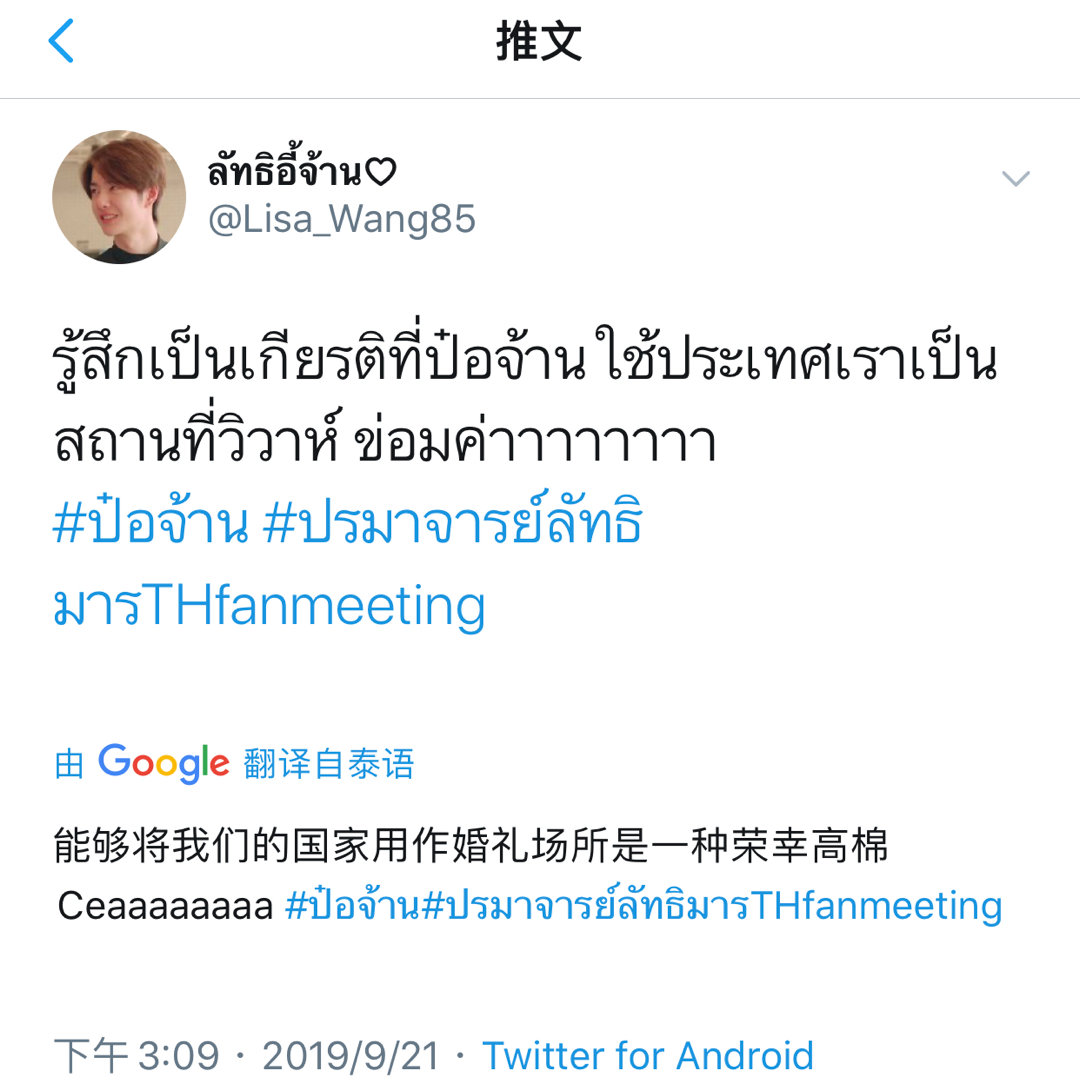1080x1080 pixels.
Task: Open the @Lisa_Wang85 handle
Action: tap(342, 219)
